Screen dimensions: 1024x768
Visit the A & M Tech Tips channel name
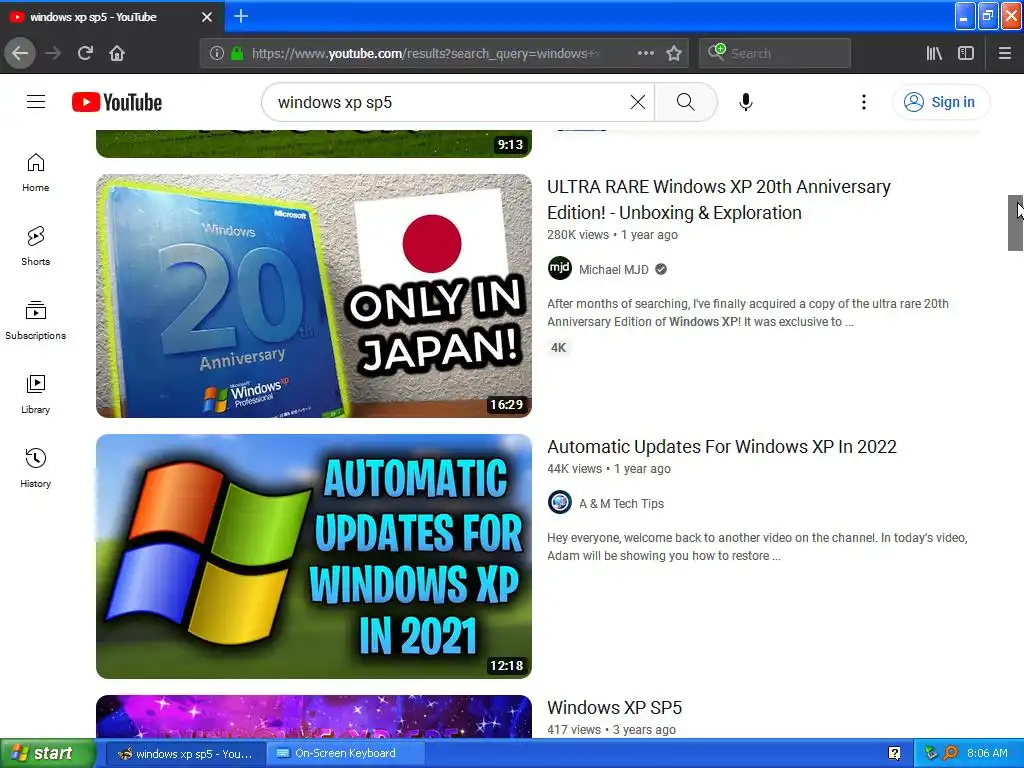coord(621,504)
